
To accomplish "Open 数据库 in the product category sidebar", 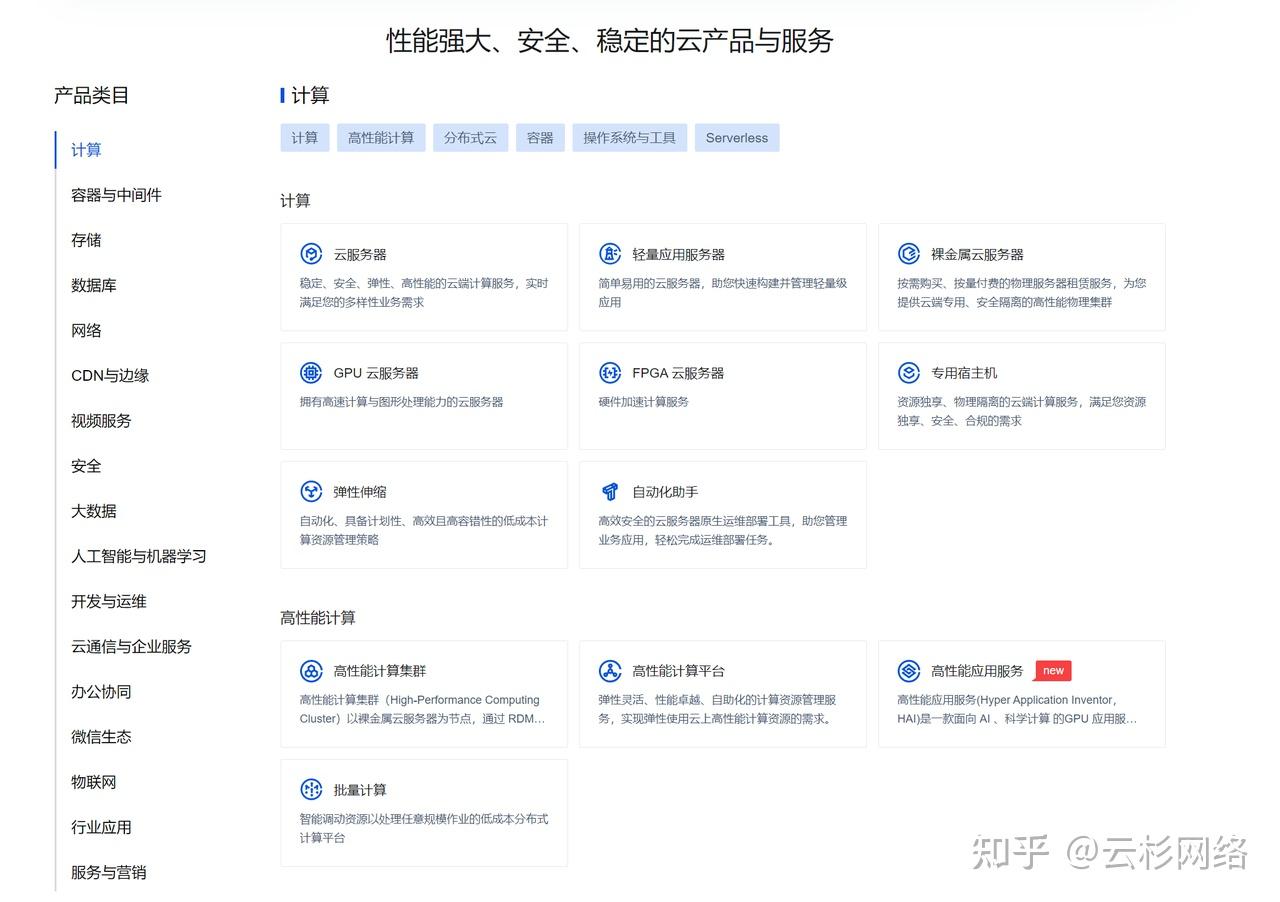I will point(94,285).
